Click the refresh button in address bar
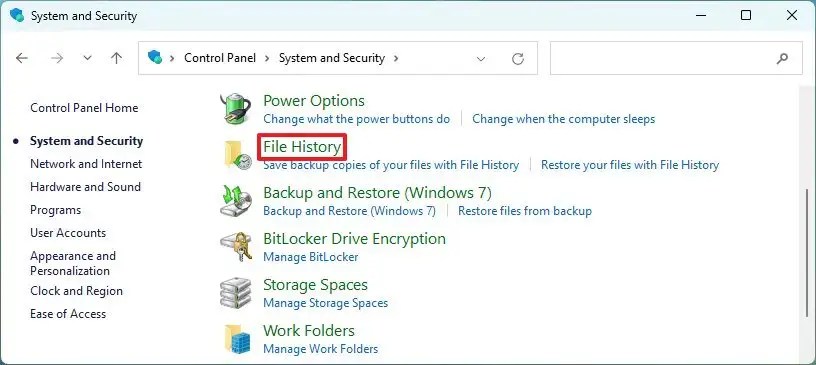This screenshot has height=365, width=816. click(517, 59)
